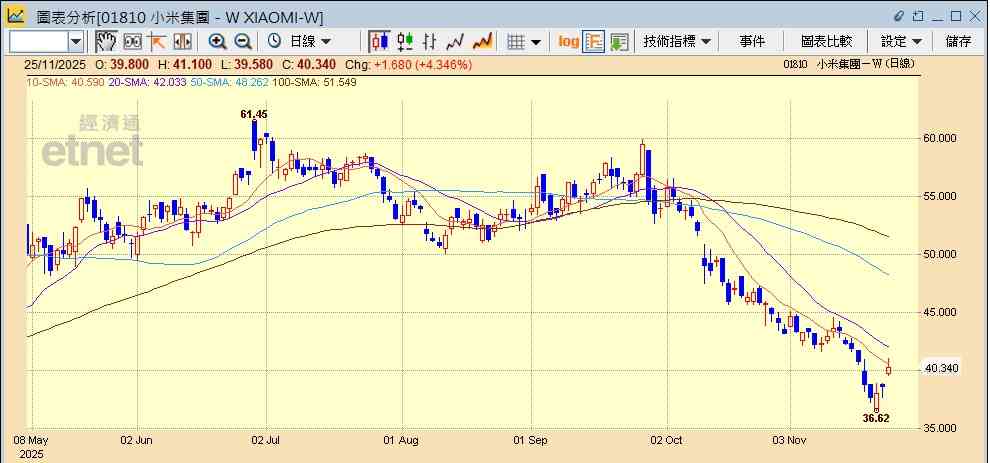990x463 pixels.
Task: Select the area chart type
Action: click(482, 41)
